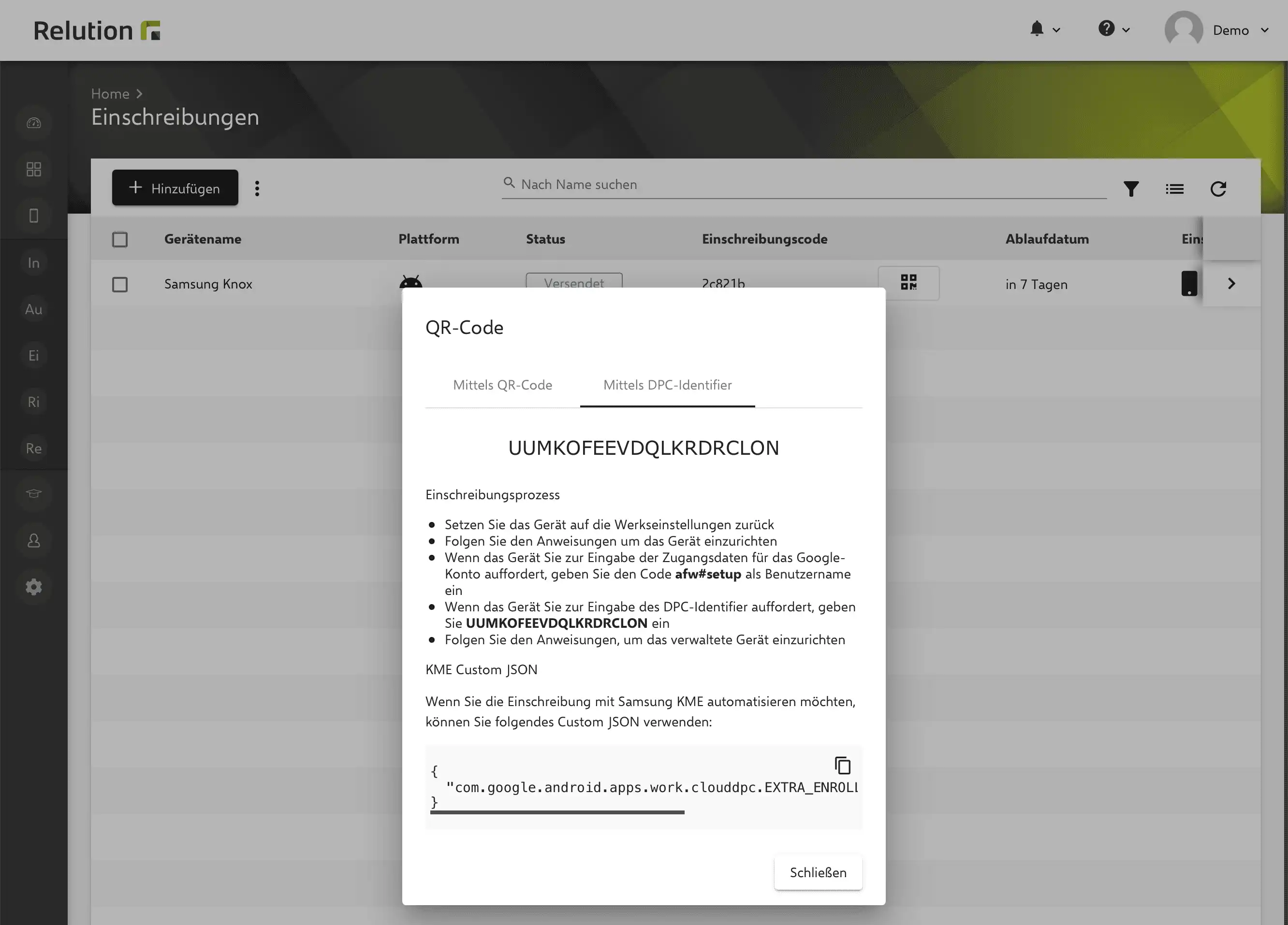
Task: Sort by Status column header
Action: point(545,239)
